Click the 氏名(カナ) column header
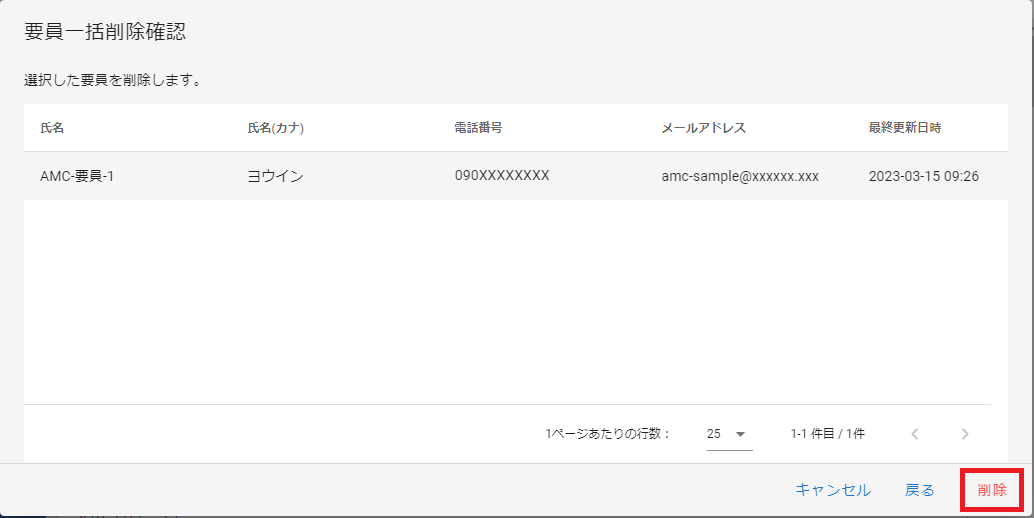The height and width of the screenshot is (518, 1034). pyautogui.click(x=275, y=128)
